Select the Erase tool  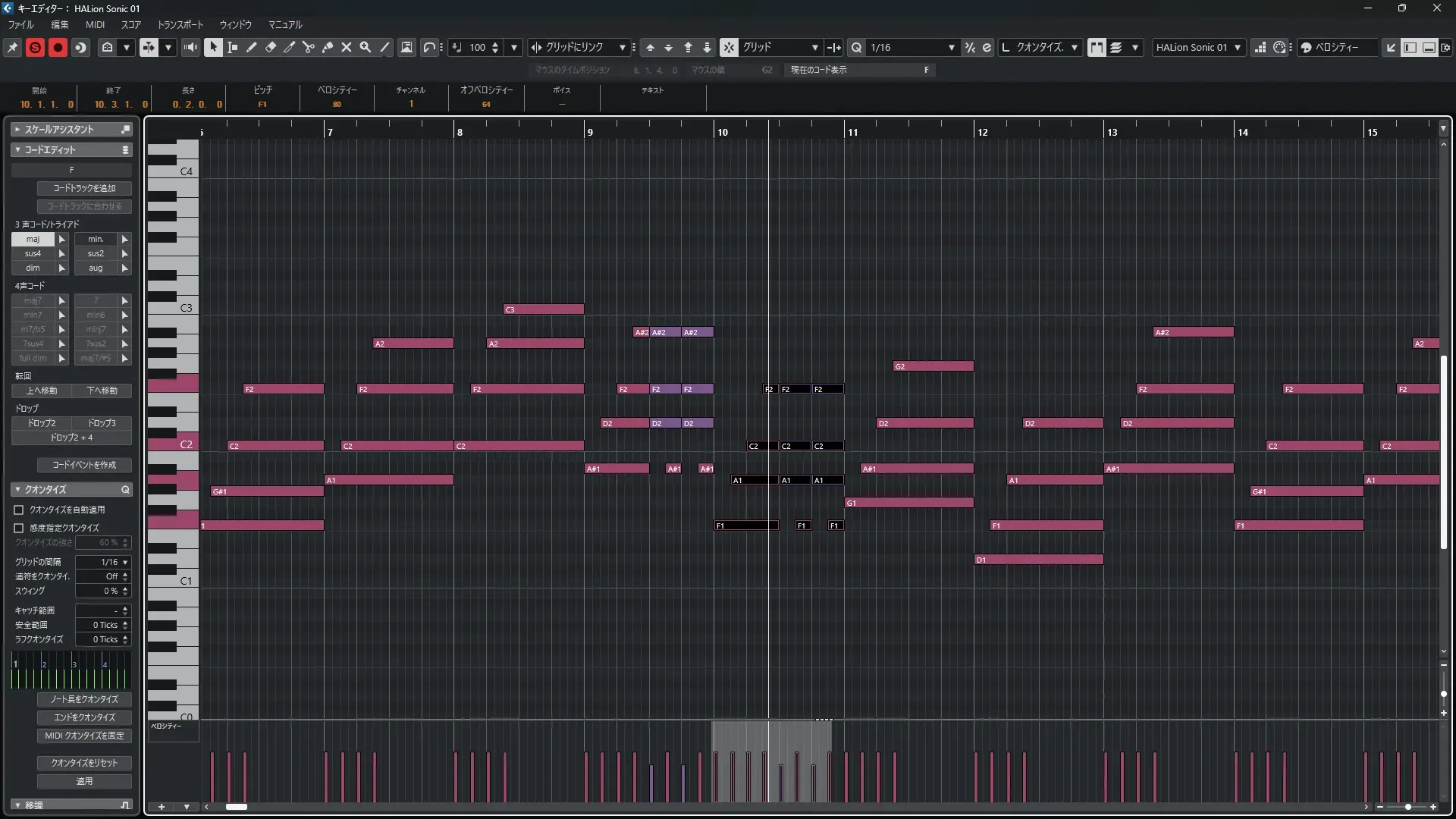click(x=271, y=47)
